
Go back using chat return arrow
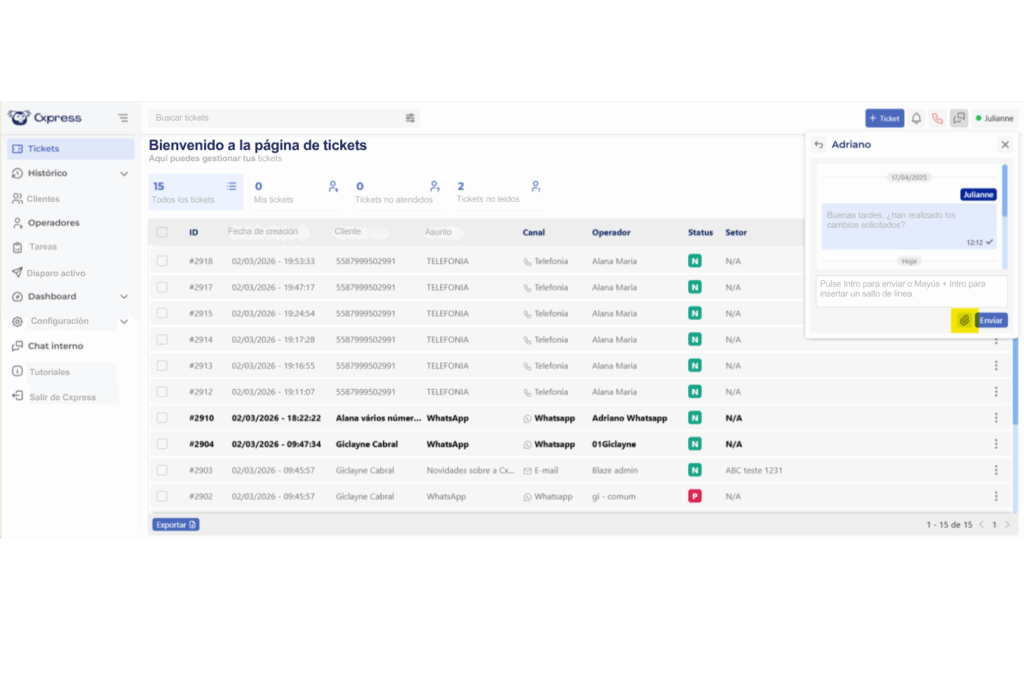tap(819, 145)
